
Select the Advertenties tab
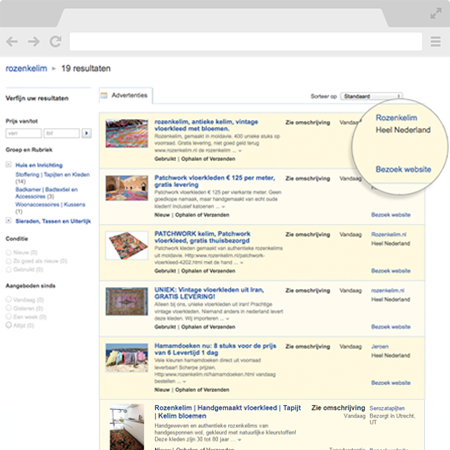pos(126,95)
